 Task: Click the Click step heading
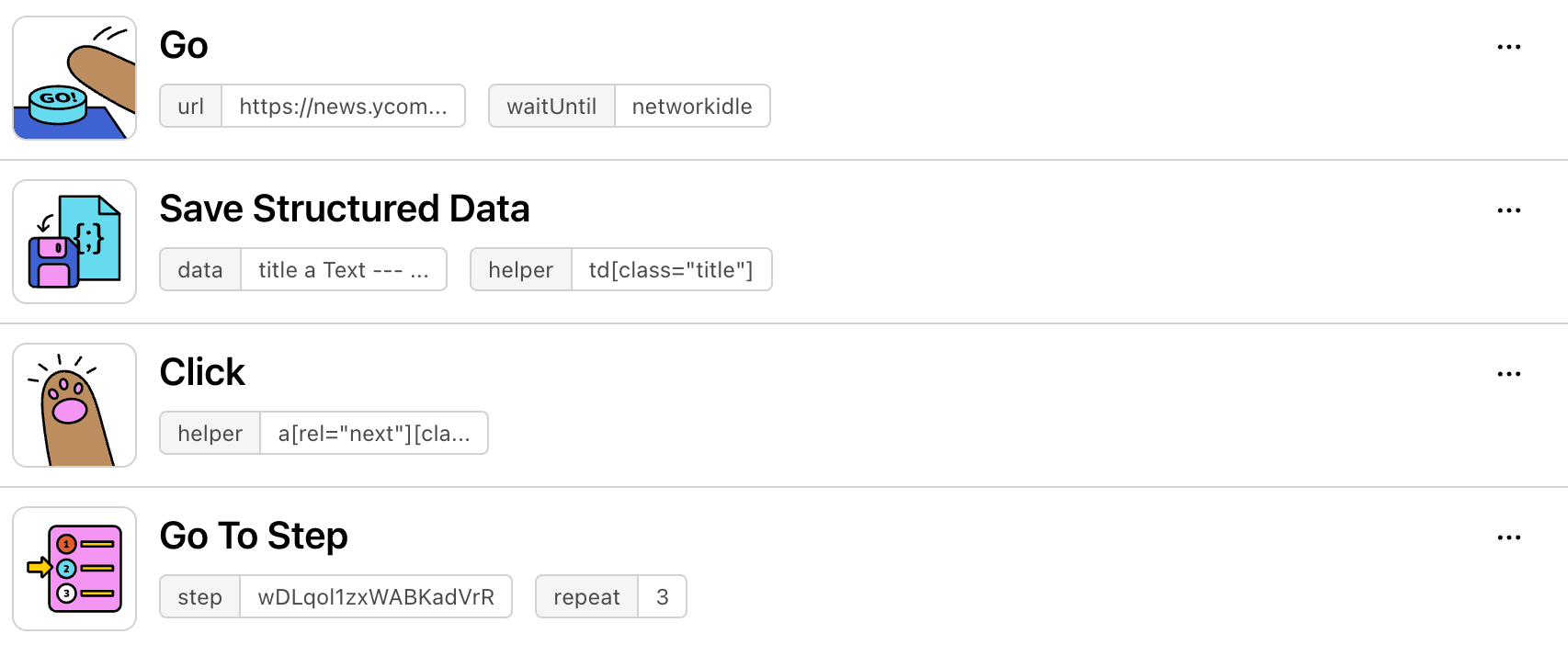coord(201,372)
